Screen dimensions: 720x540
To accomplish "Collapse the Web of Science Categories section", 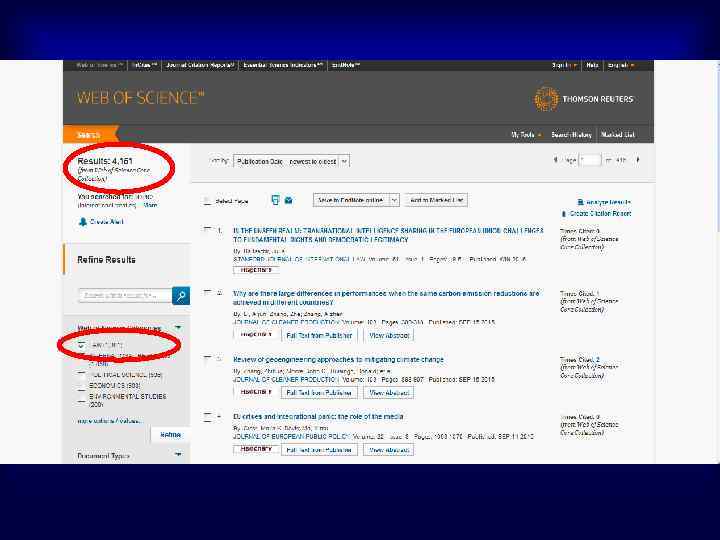I will [x=178, y=327].
